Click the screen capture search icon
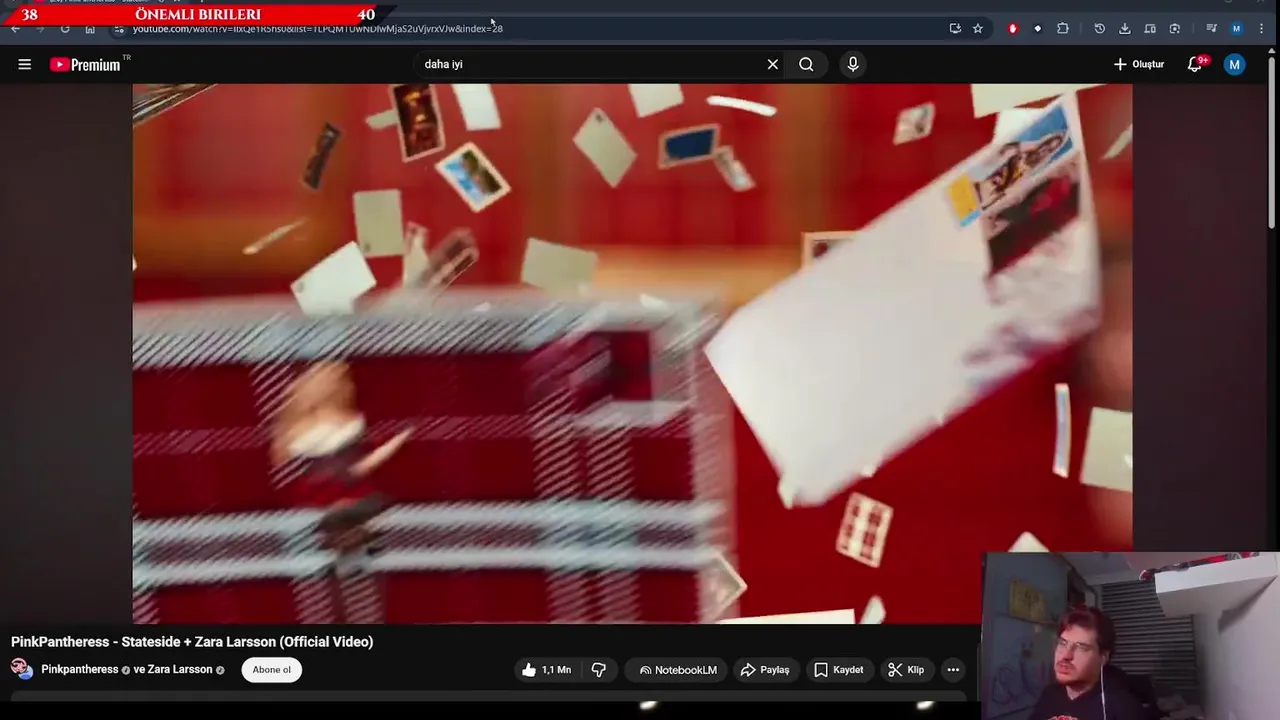The image size is (1280, 720). [1175, 29]
